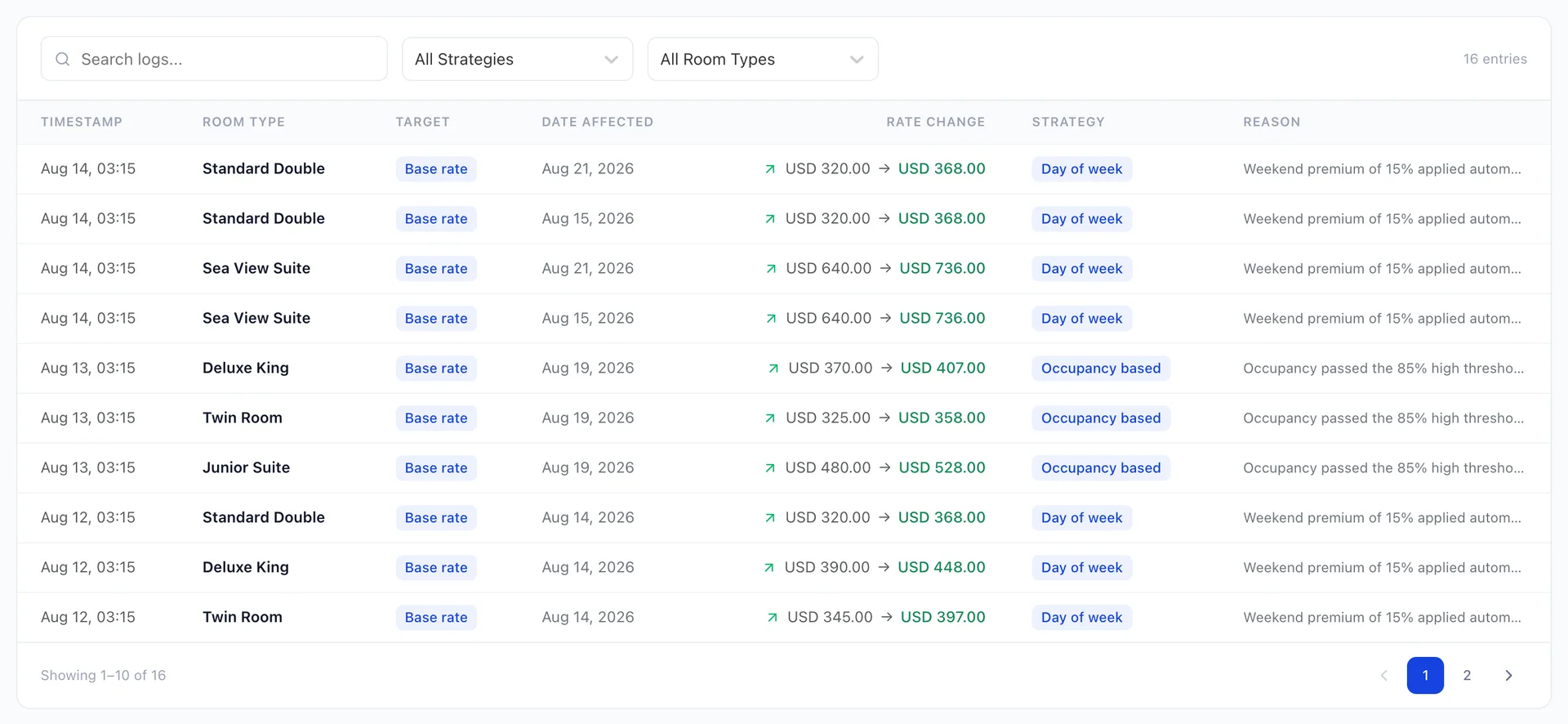Click the 16 entries count label
1568x724 pixels.
(1494, 59)
